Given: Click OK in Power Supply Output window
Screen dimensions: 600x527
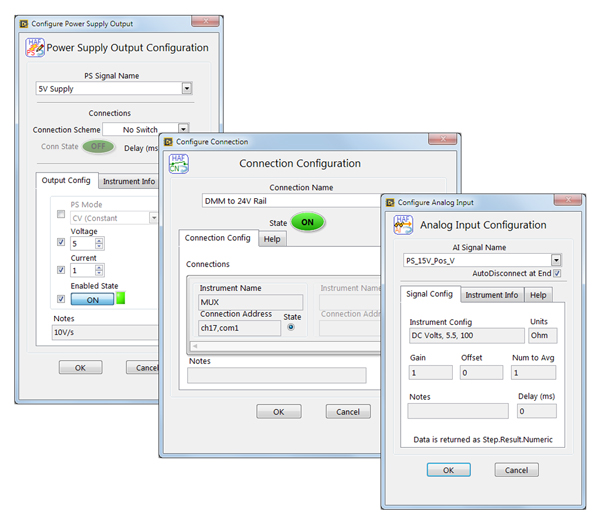Looking at the screenshot, I should [x=80, y=367].
